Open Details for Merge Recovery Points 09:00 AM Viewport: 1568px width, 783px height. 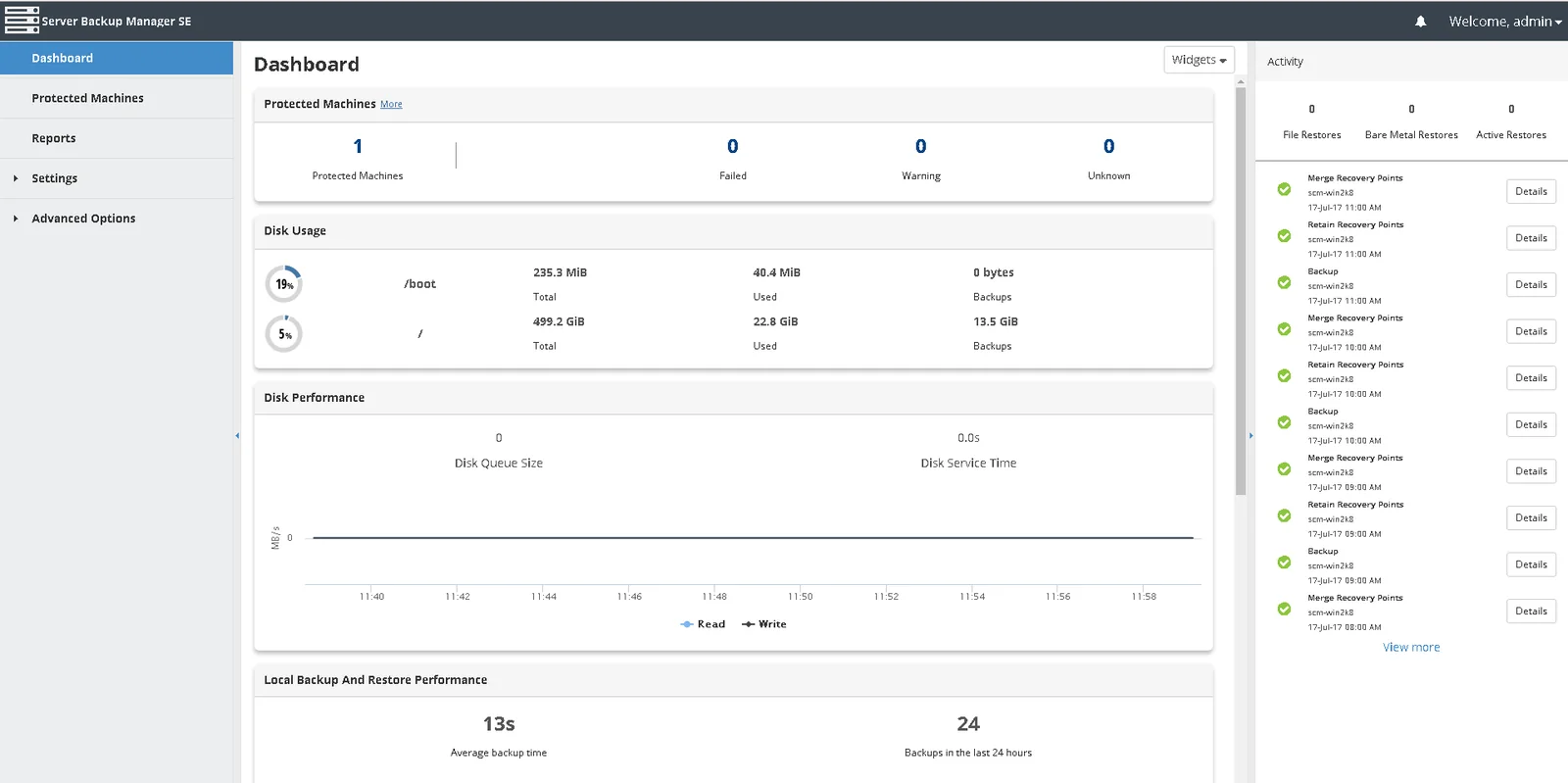(1531, 471)
